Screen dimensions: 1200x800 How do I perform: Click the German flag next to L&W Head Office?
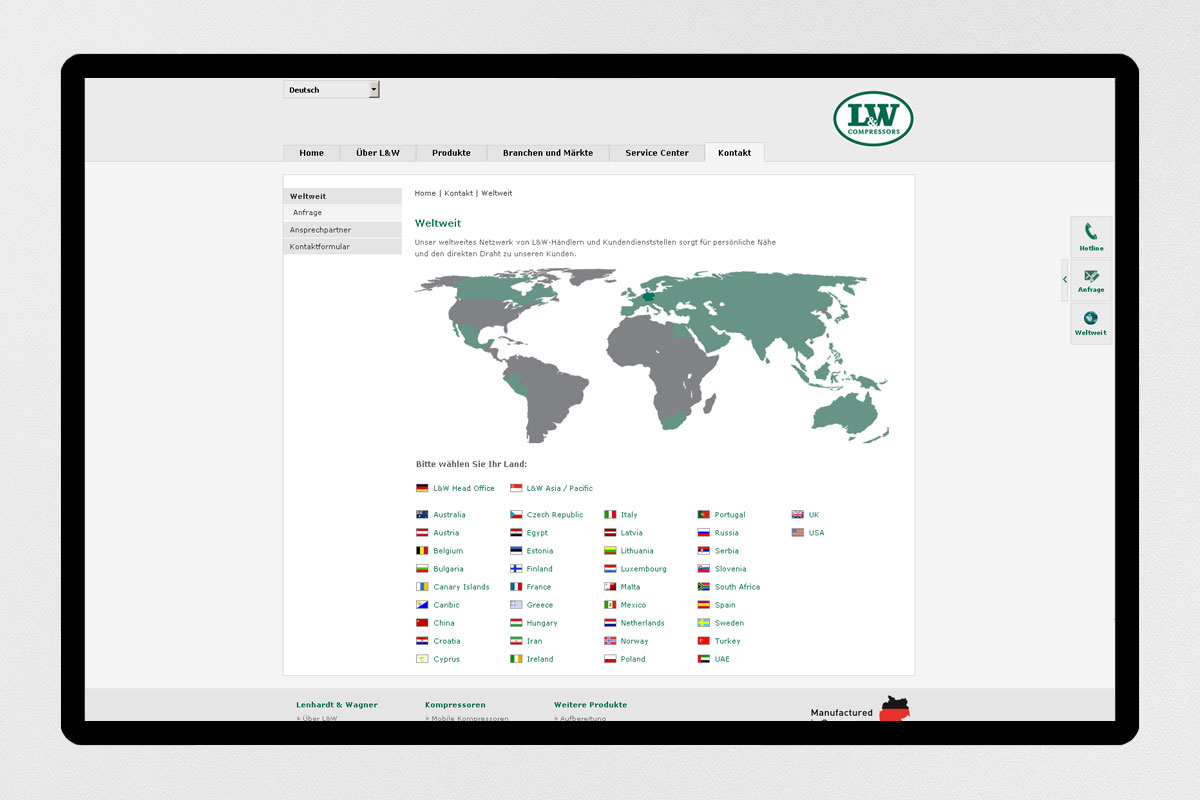tap(422, 488)
